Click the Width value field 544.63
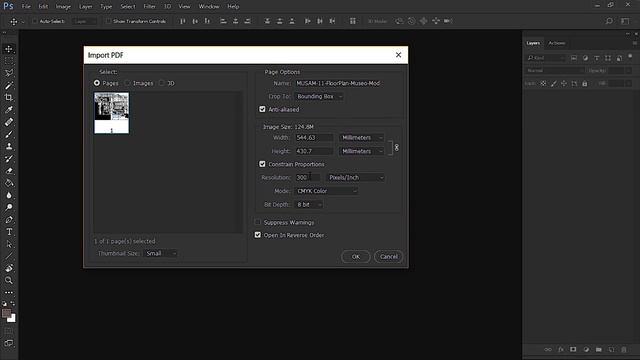 point(314,138)
